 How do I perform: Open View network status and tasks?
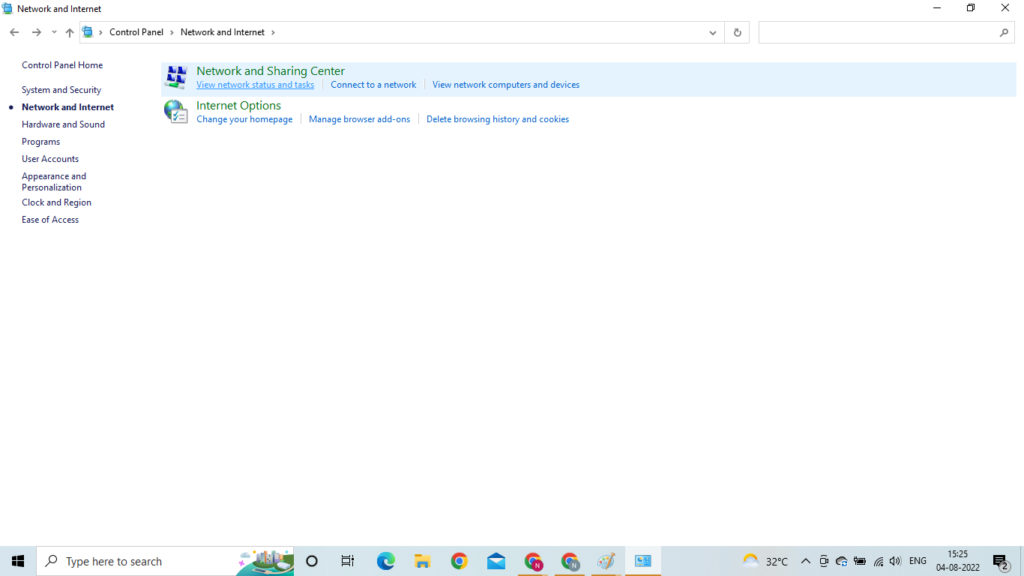tap(255, 85)
